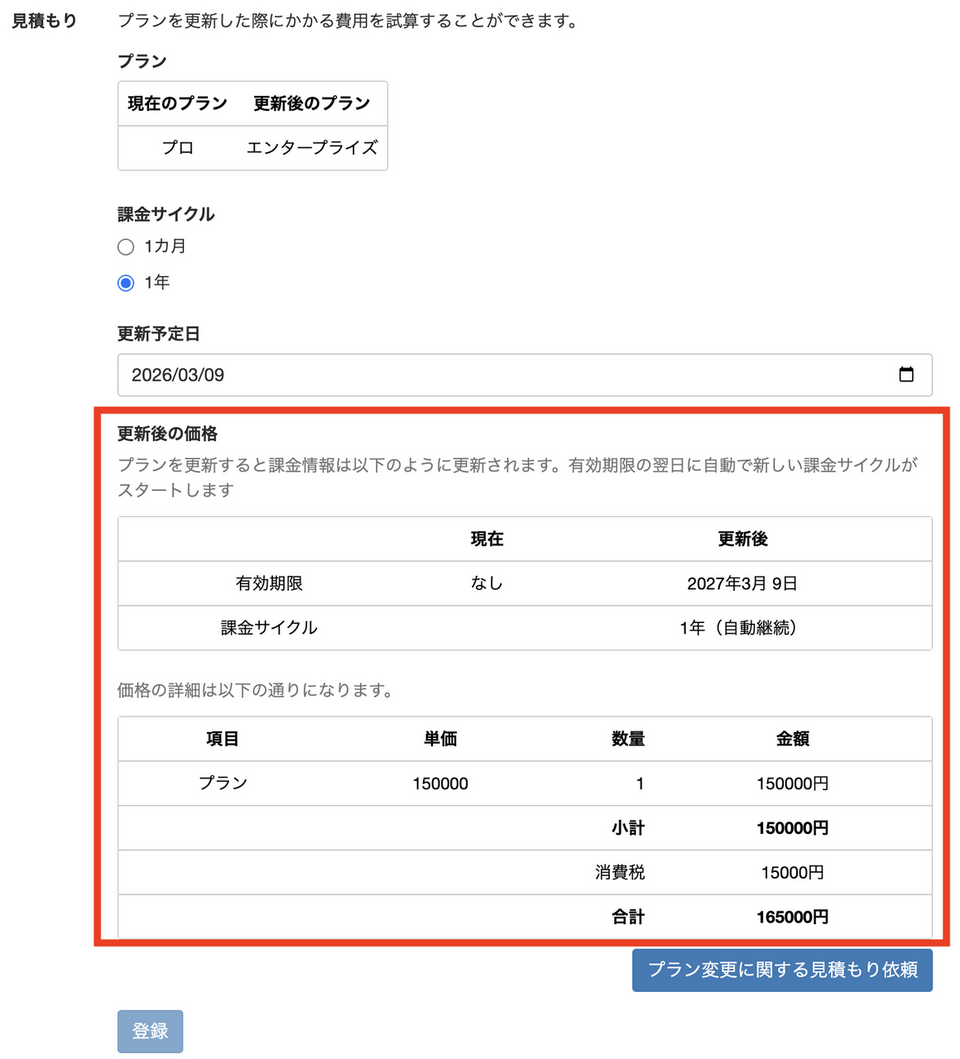
Task: Click the 更新後のプラン column header
Action: point(311,103)
